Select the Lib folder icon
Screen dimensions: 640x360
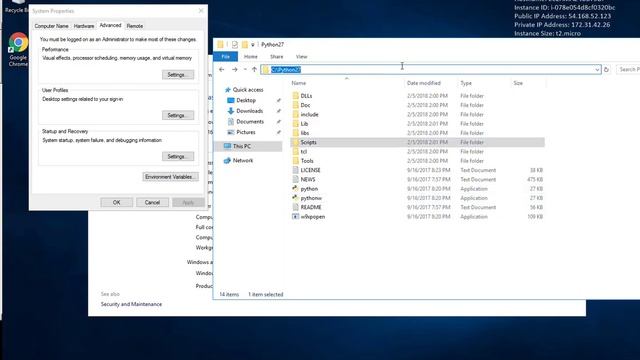click(x=296, y=124)
